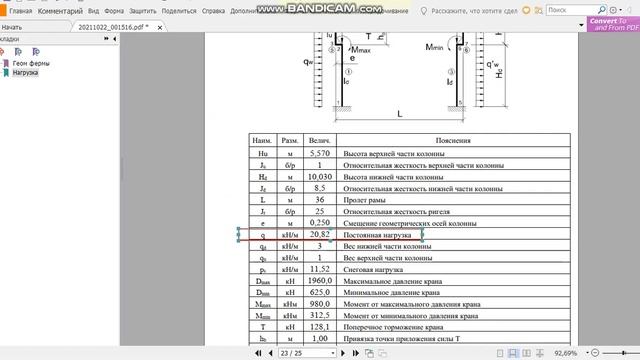The width and height of the screenshot is (640, 360).
Task: Click the second bookmark tool icon
Action: coord(18,52)
